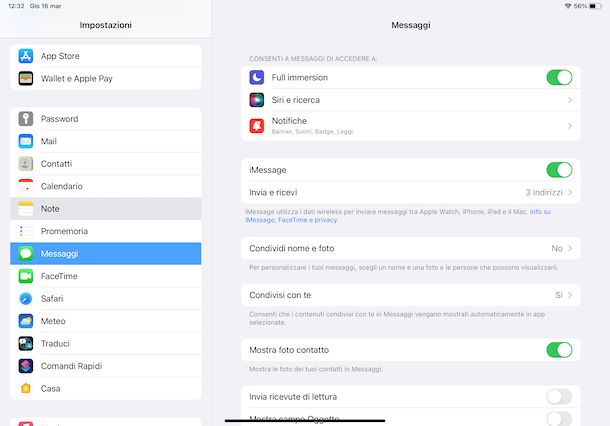Tap the 3 indirizzi value
This screenshot has width=610, height=426.
pyautogui.click(x=544, y=193)
